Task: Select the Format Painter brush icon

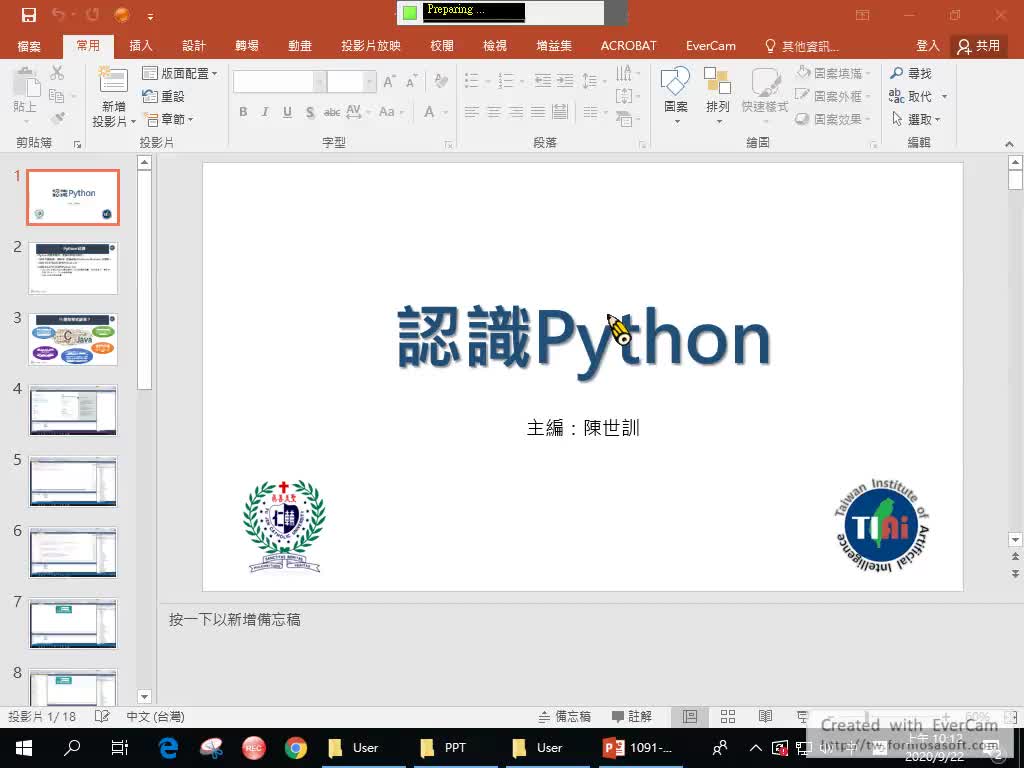Action: point(57,119)
